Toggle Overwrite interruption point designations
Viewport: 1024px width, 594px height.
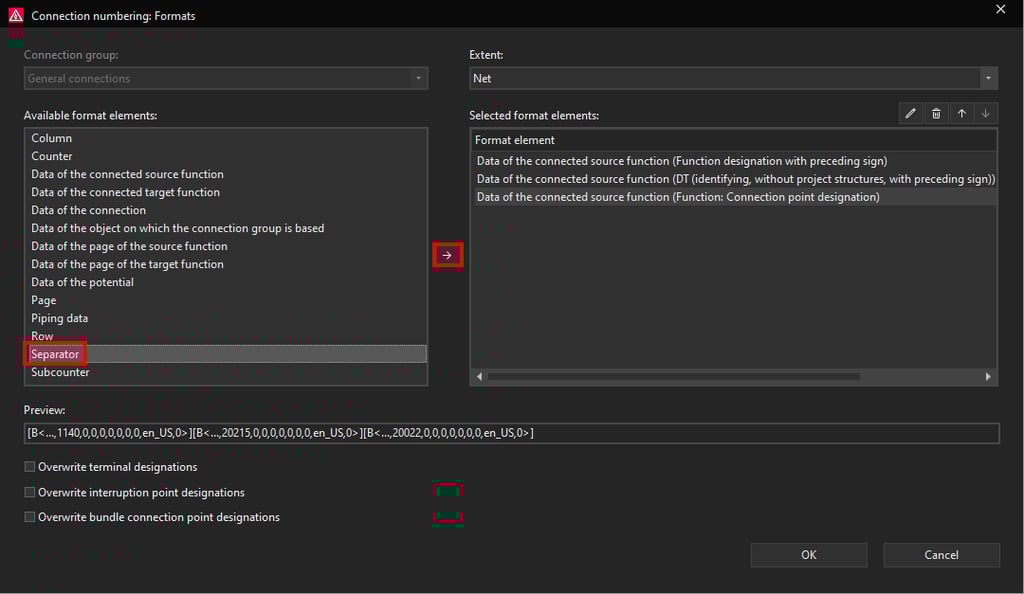(x=30, y=492)
